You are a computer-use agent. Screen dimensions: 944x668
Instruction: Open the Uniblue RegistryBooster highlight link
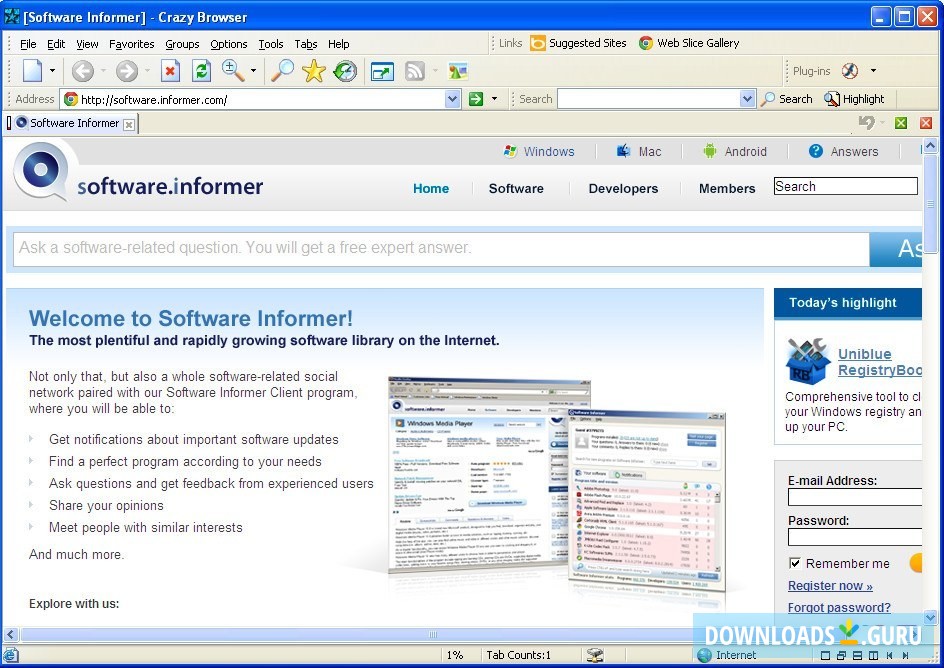(881, 362)
